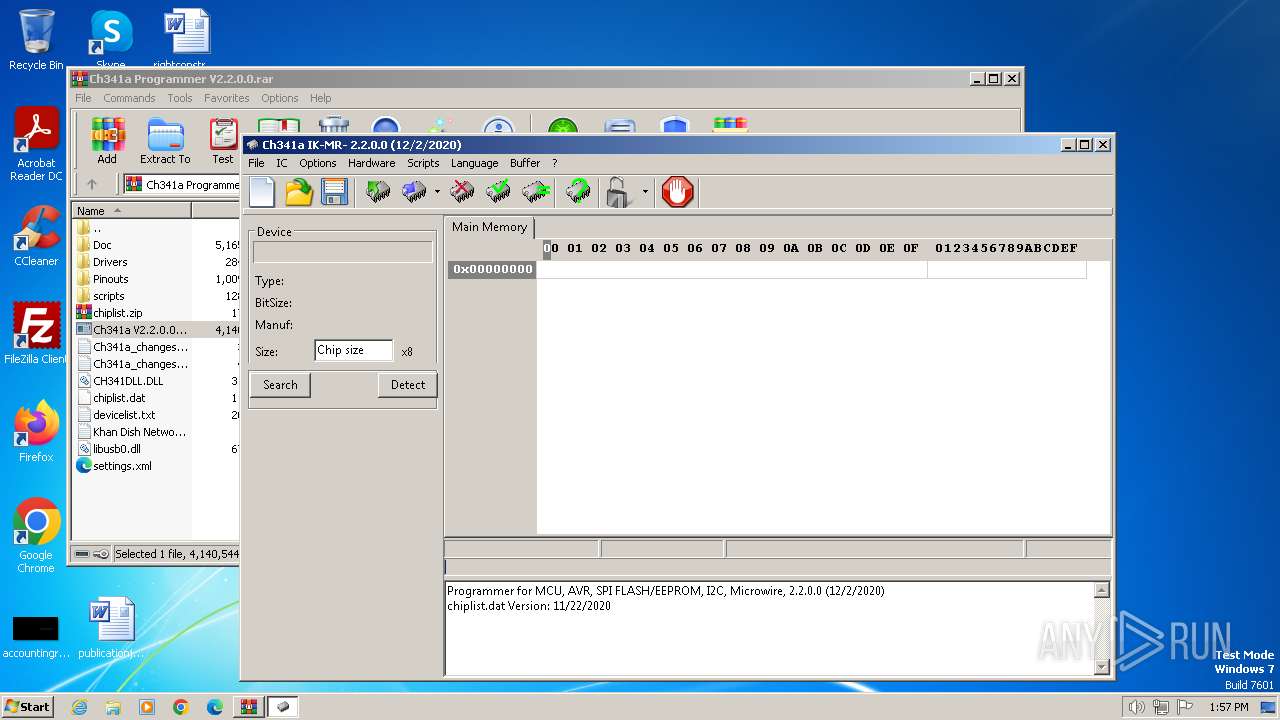Click the Name column header in WinRAR
This screenshot has width=1280, height=720.
click(x=131, y=211)
